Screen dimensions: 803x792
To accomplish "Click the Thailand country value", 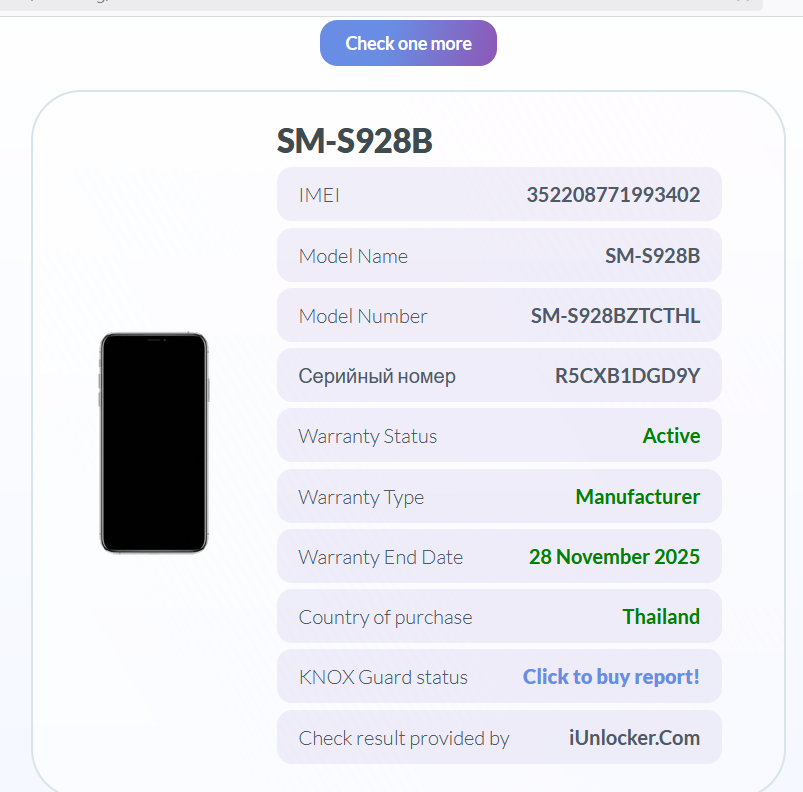I will [661, 616].
